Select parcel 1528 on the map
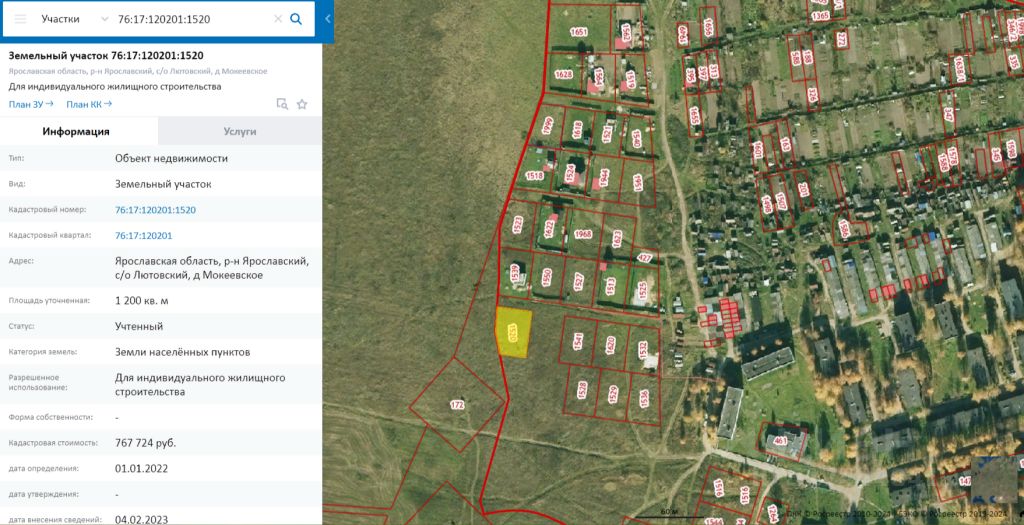This screenshot has height=525, width=1024. pos(581,390)
